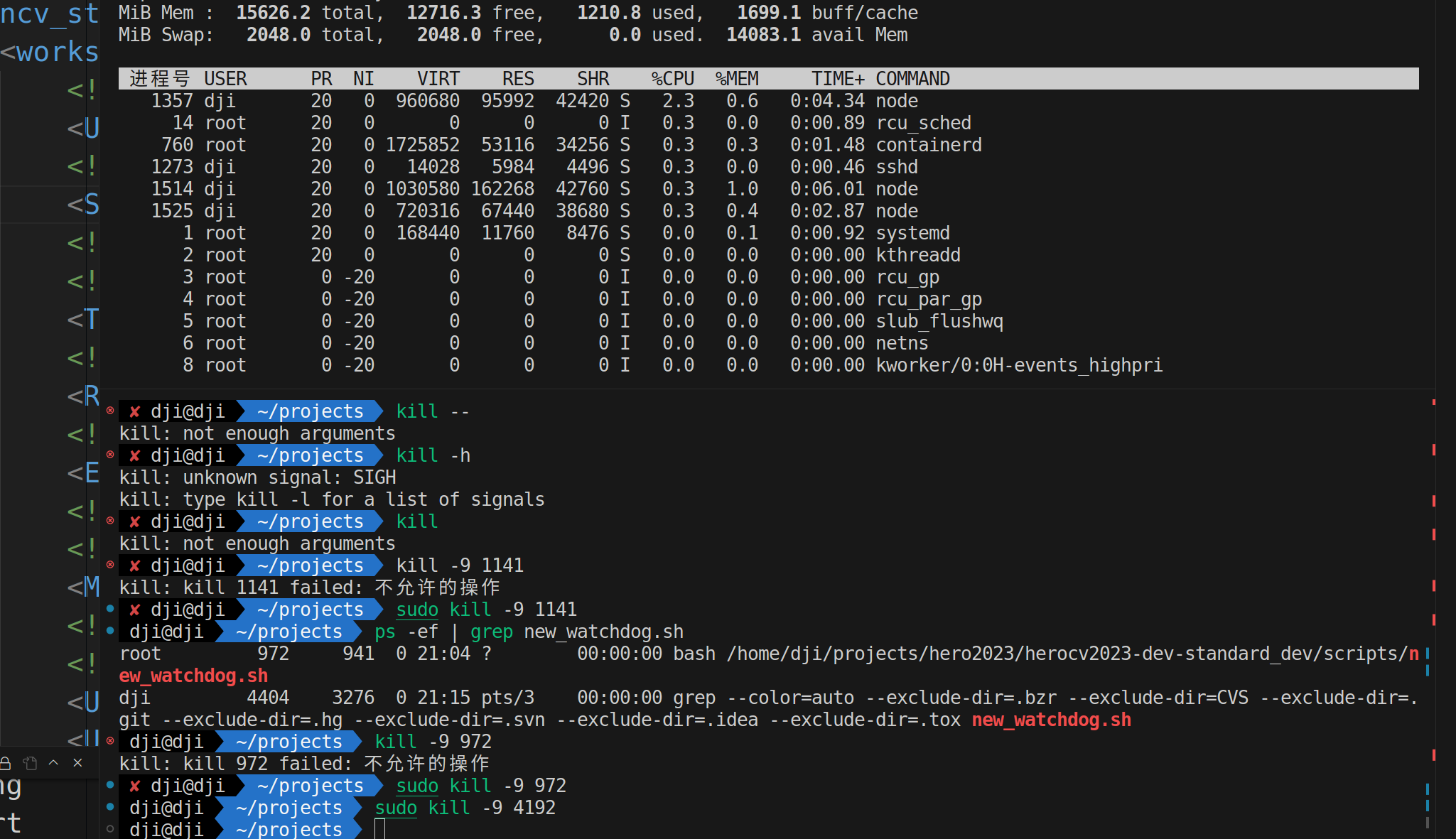Click the blue success dot beside 'sudo kill -9 1141'

110,608
